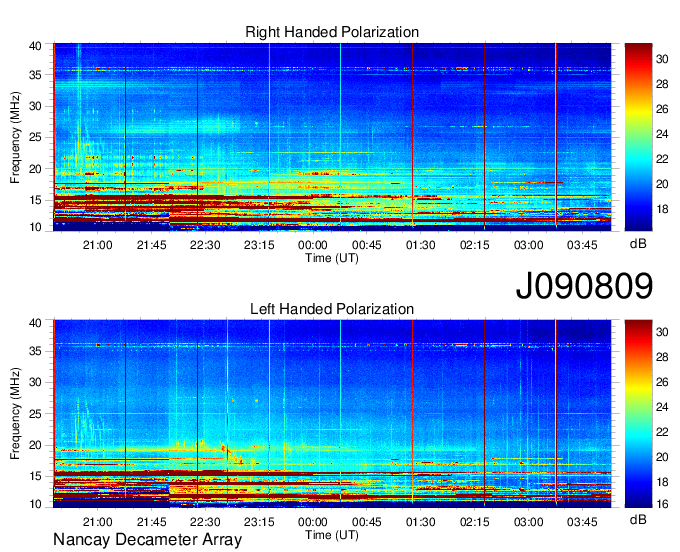Click 03:45 time tick in Right Handed plot
Viewport: 680px width, 552px height.
[582, 245]
